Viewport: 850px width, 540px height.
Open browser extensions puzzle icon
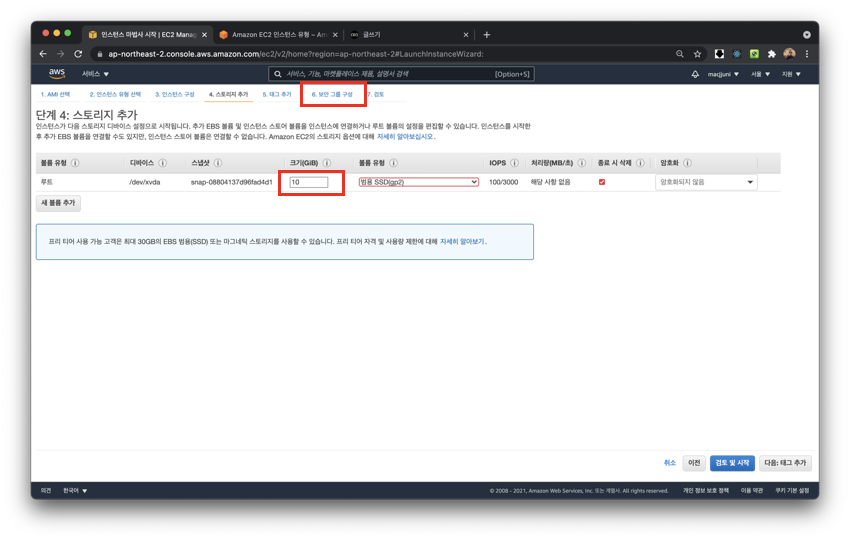[771, 54]
